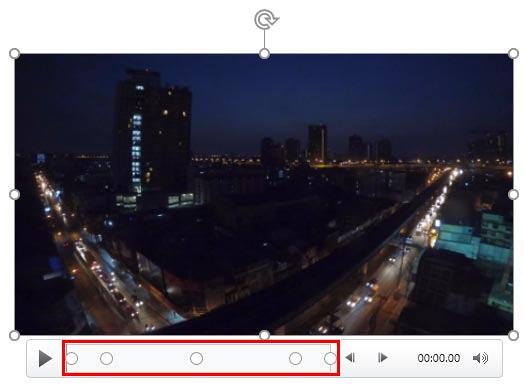Viewport: 524px width, 390px height.
Task: Click the top-middle sizing handle
Action: (264, 53)
